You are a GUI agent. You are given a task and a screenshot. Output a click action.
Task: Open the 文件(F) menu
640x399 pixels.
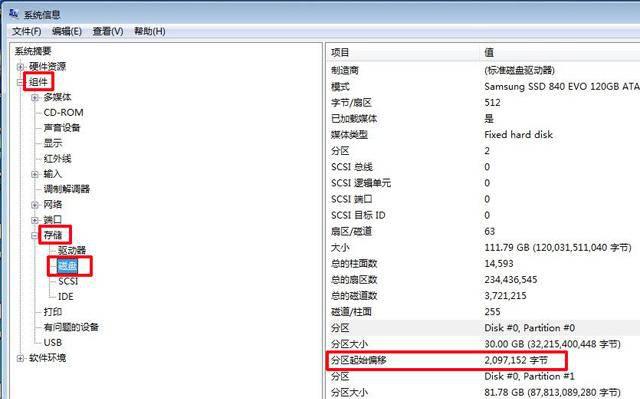[27, 31]
